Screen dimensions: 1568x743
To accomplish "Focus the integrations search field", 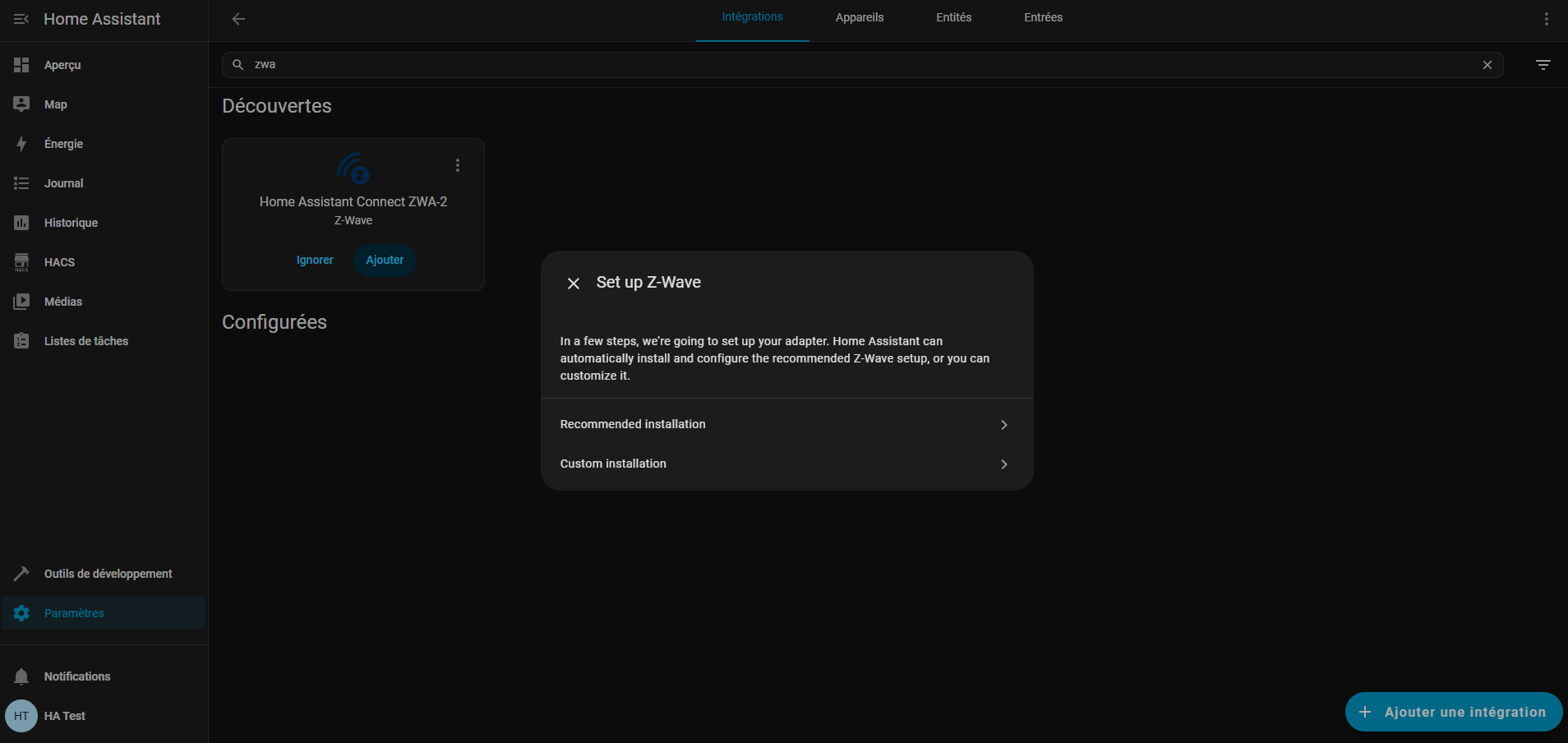I will (x=855, y=65).
